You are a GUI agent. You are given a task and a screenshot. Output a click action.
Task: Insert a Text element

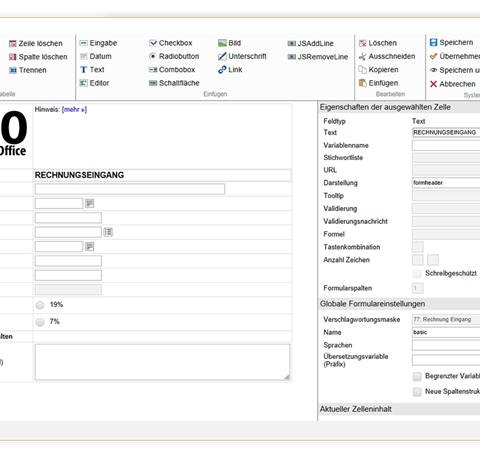tap(92, 70)
